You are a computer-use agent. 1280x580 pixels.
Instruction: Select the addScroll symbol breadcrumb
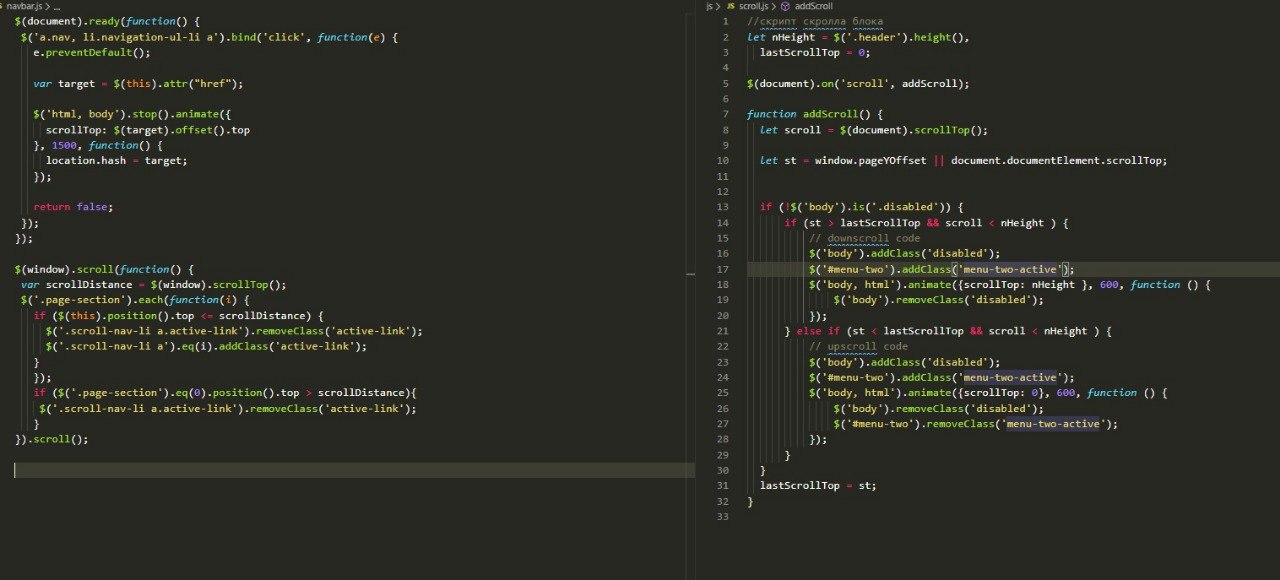click(x=813, y=6)
